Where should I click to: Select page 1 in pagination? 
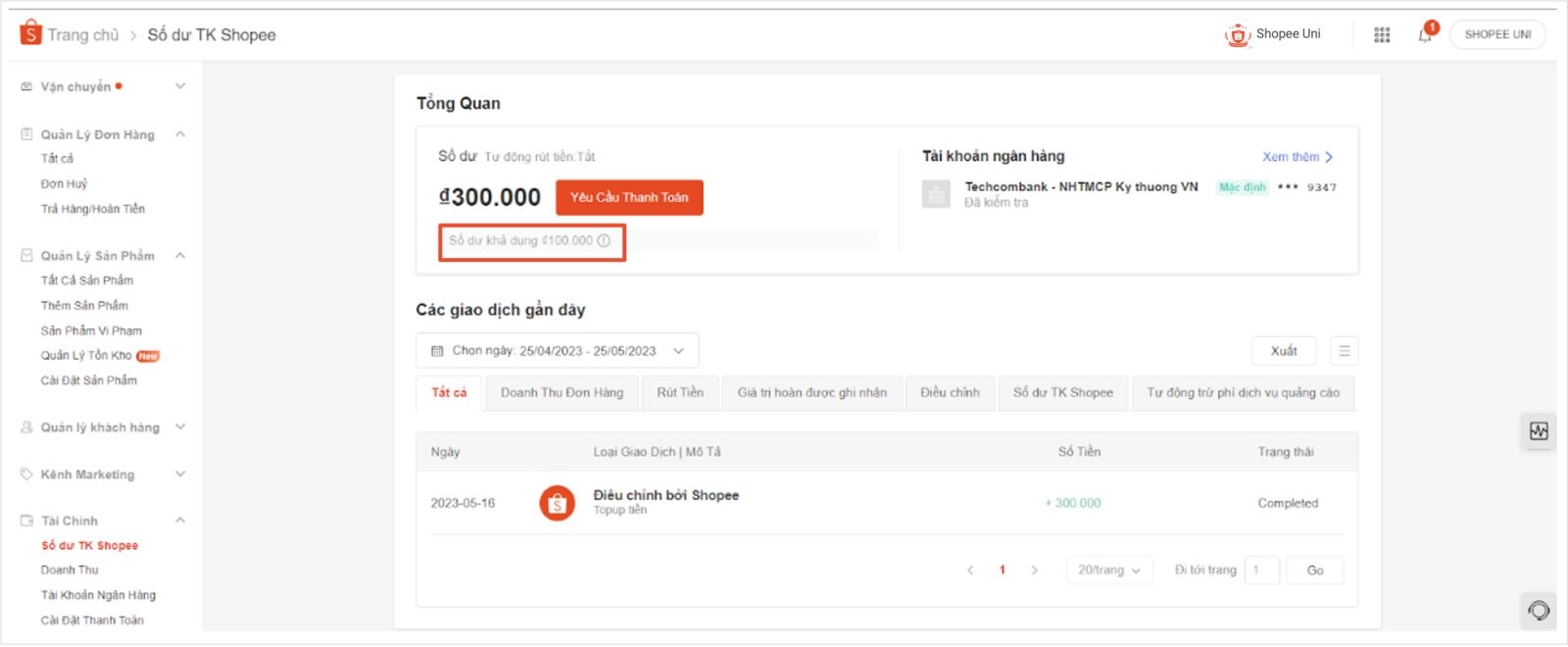pyautogui.click(x=1002, y=571)
